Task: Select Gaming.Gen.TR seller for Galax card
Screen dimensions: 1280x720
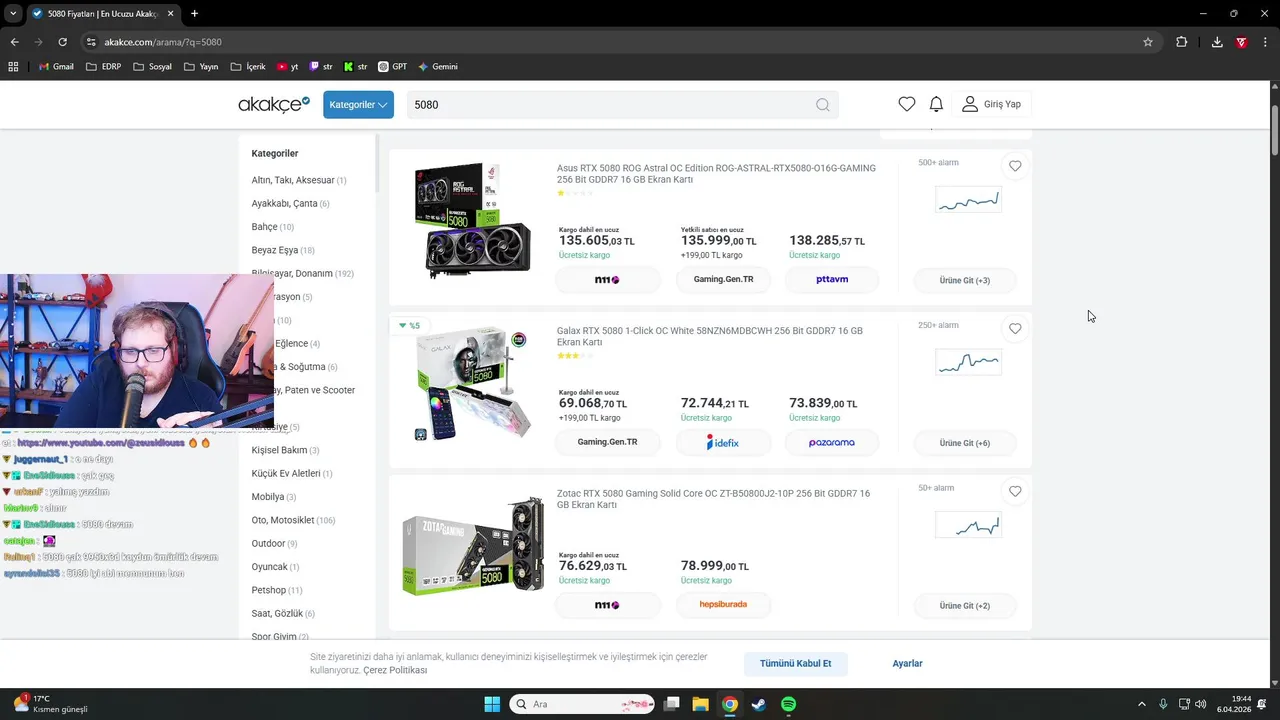Action: tap(607, 442)
